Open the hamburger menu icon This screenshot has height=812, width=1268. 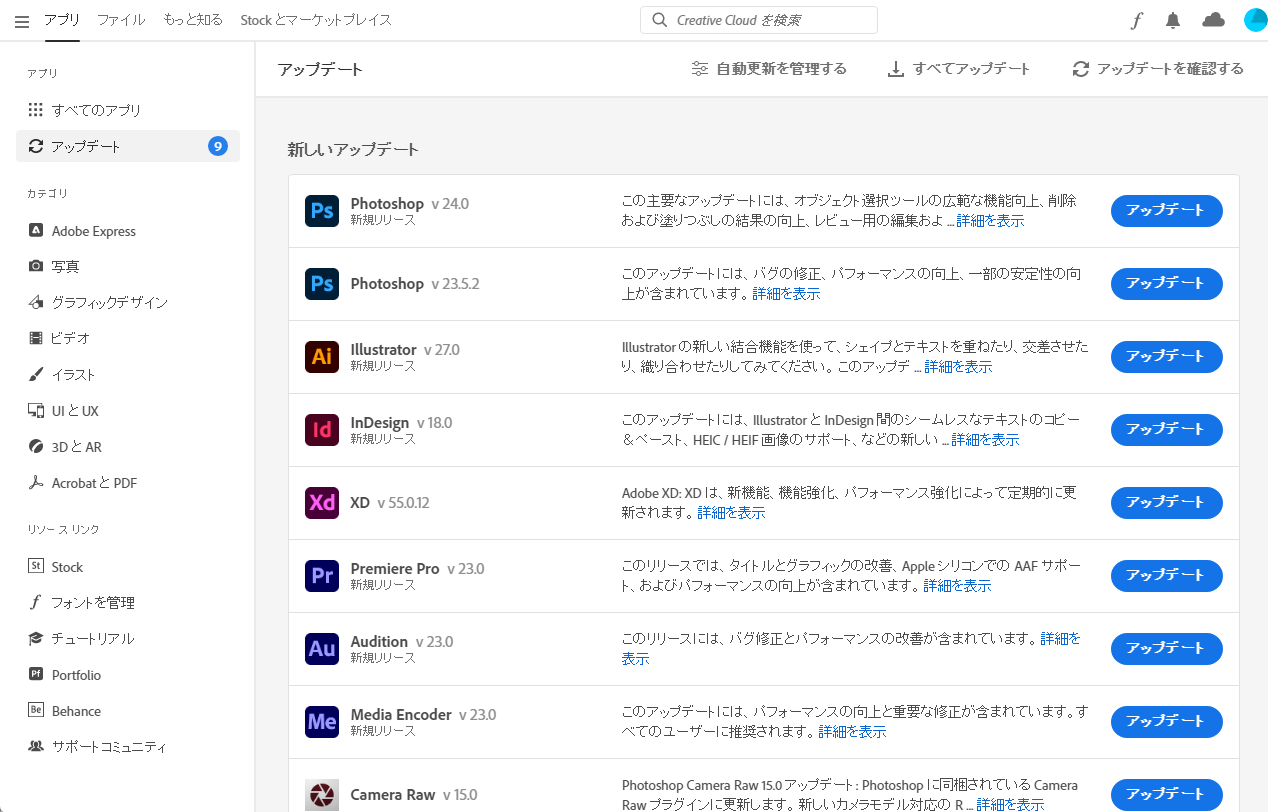pos(22,21)
